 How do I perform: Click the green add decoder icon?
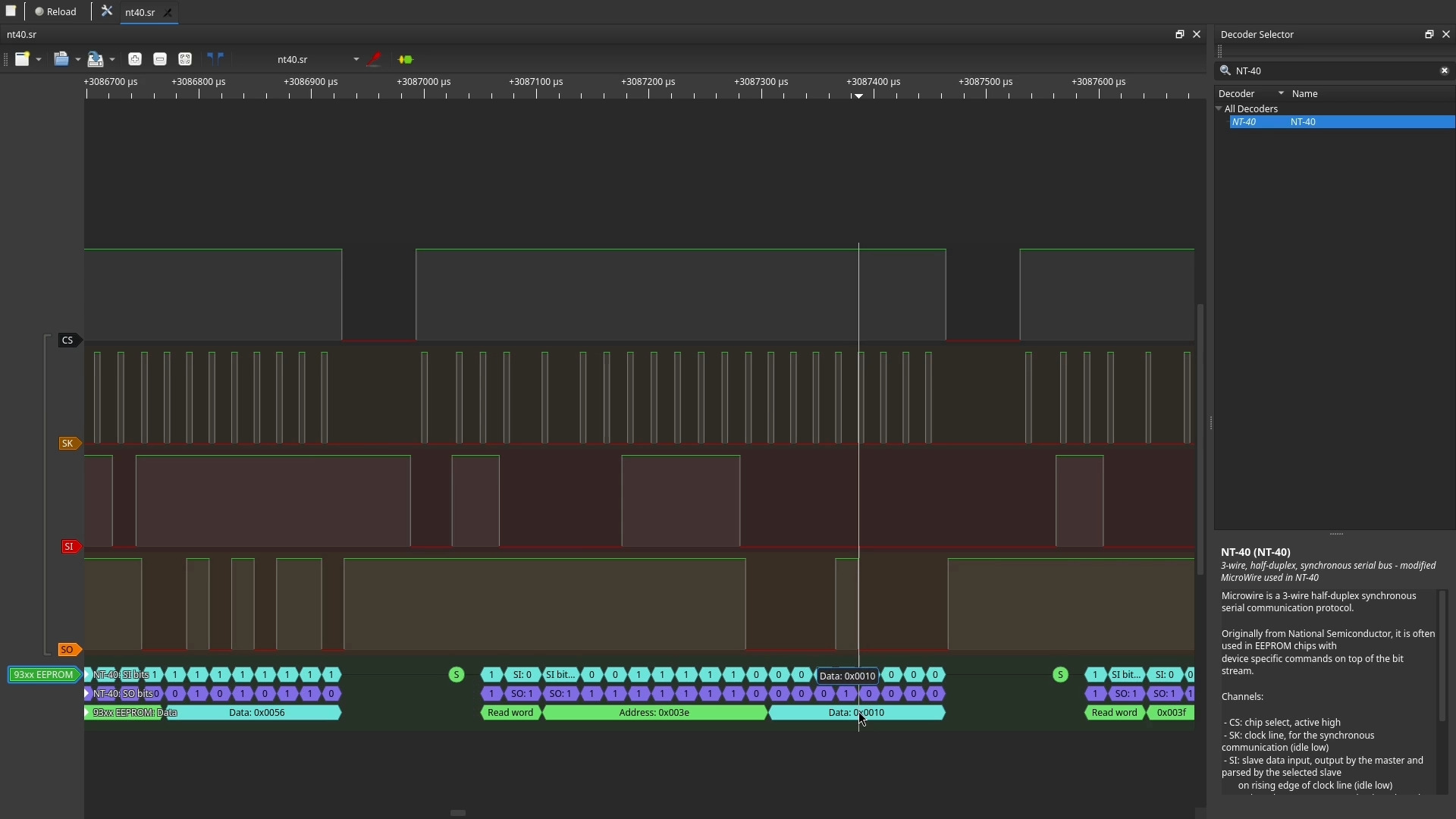pos(406,59)
